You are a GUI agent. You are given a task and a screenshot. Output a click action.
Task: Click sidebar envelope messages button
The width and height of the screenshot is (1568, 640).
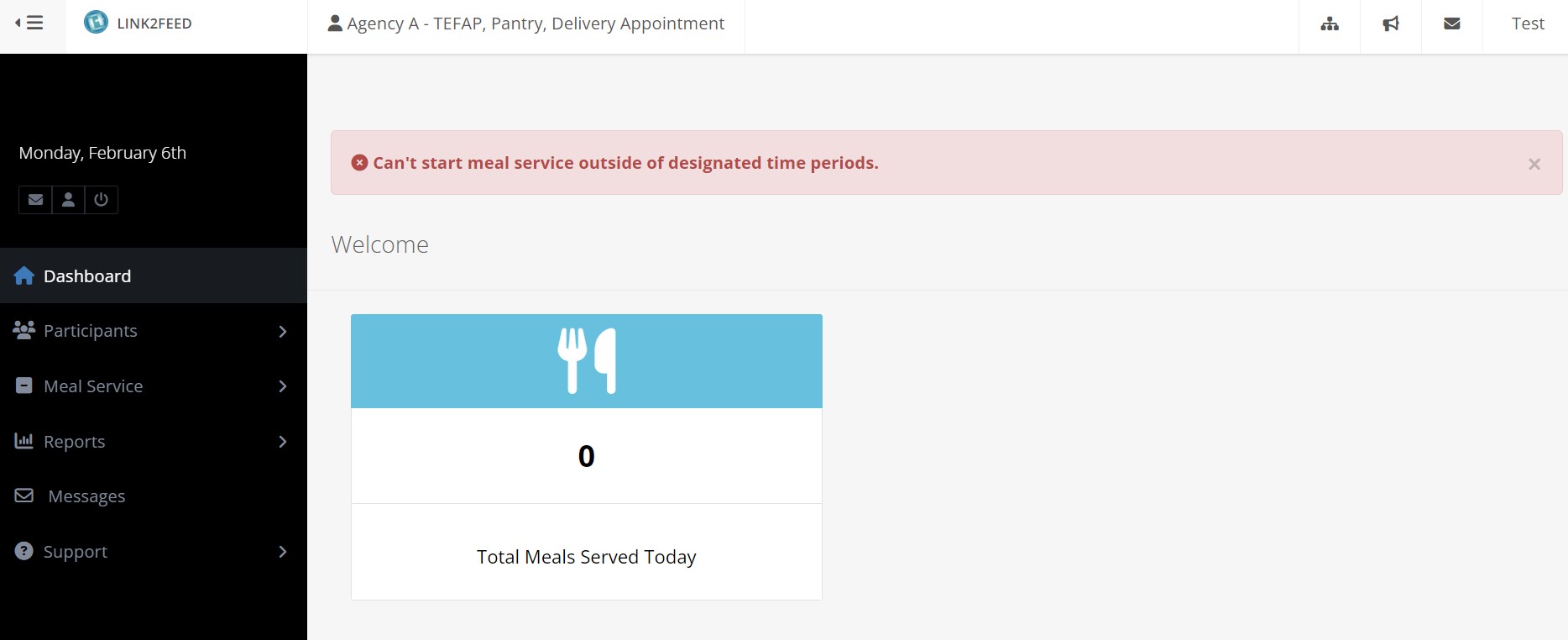[35, 200]
